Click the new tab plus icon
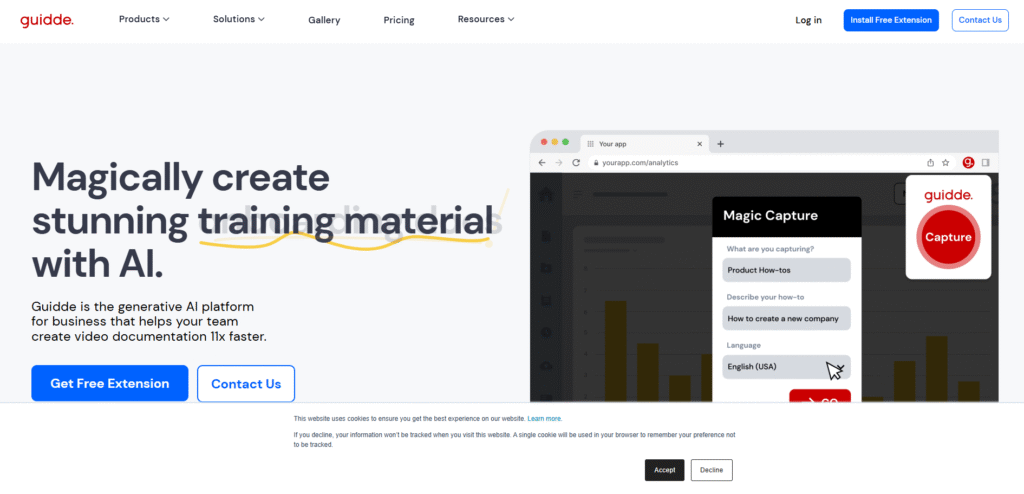Screen dimensions: 1024x494 [x=720, y=143]
